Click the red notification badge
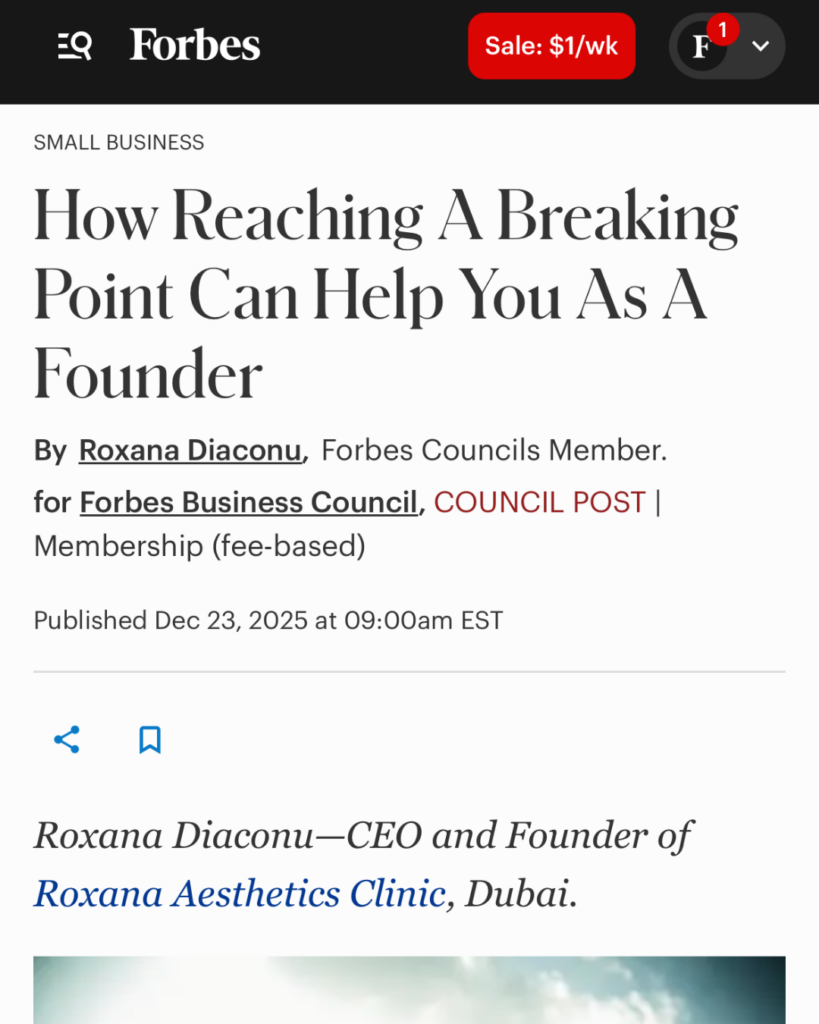This screenshot has height=1024, width=819. coord(722,31)
